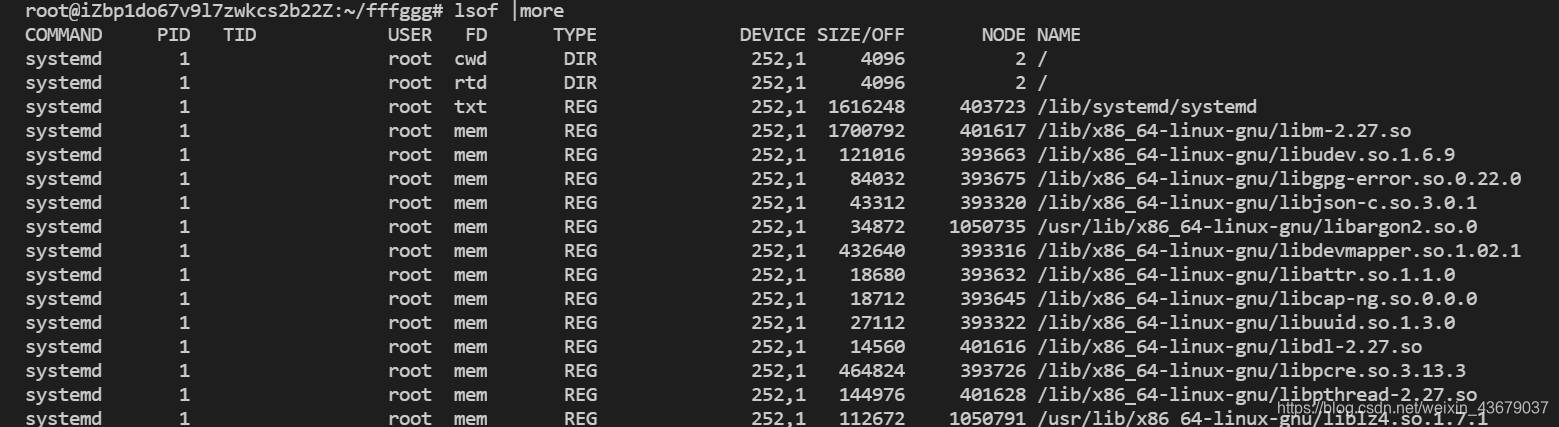Click the /lib/systemd/systemd path
This screenshot has height=427, width=1559.
[1146, 107]
